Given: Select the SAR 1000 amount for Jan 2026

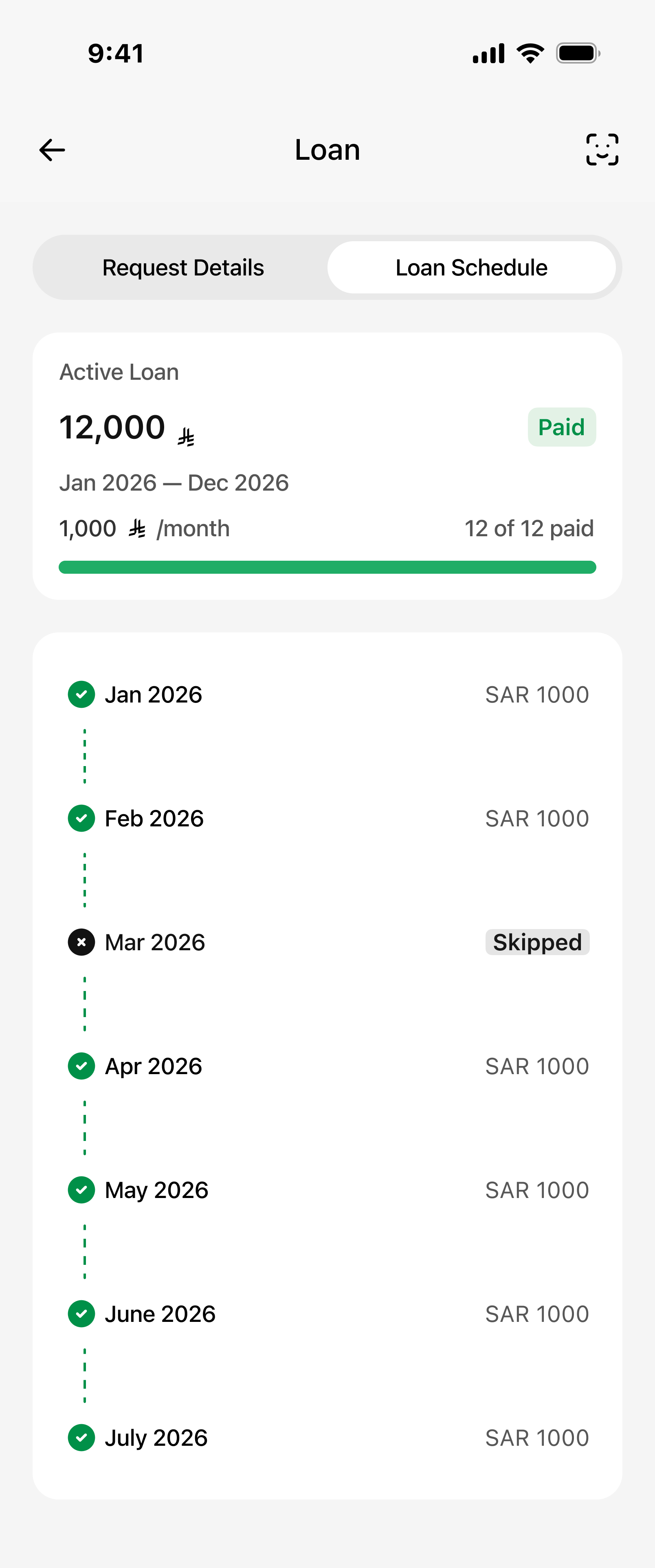Looking at the screenshot, I should coord(537,694).
